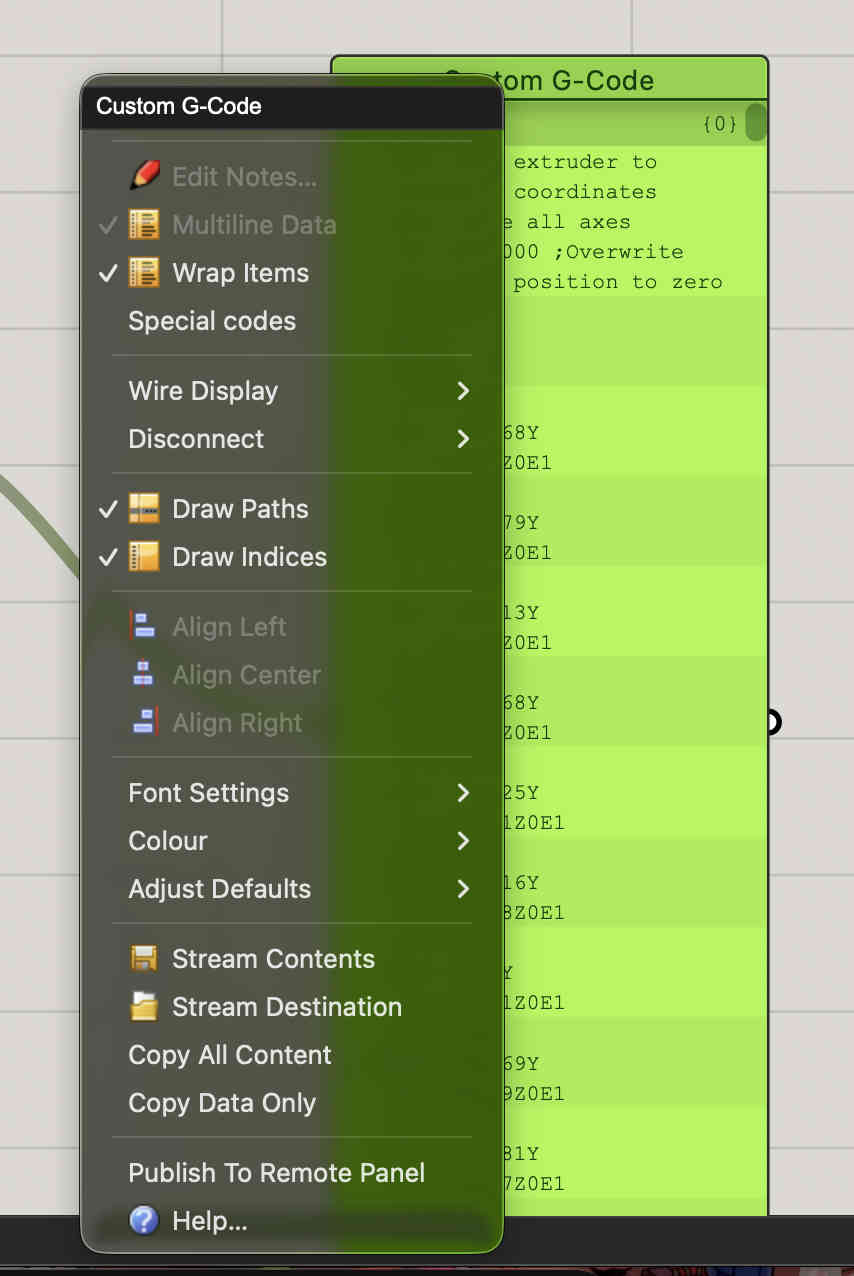Disable the Draw Indices checkmark
The width and height of the screenshot is (854, 1276).
pos(108,557)
